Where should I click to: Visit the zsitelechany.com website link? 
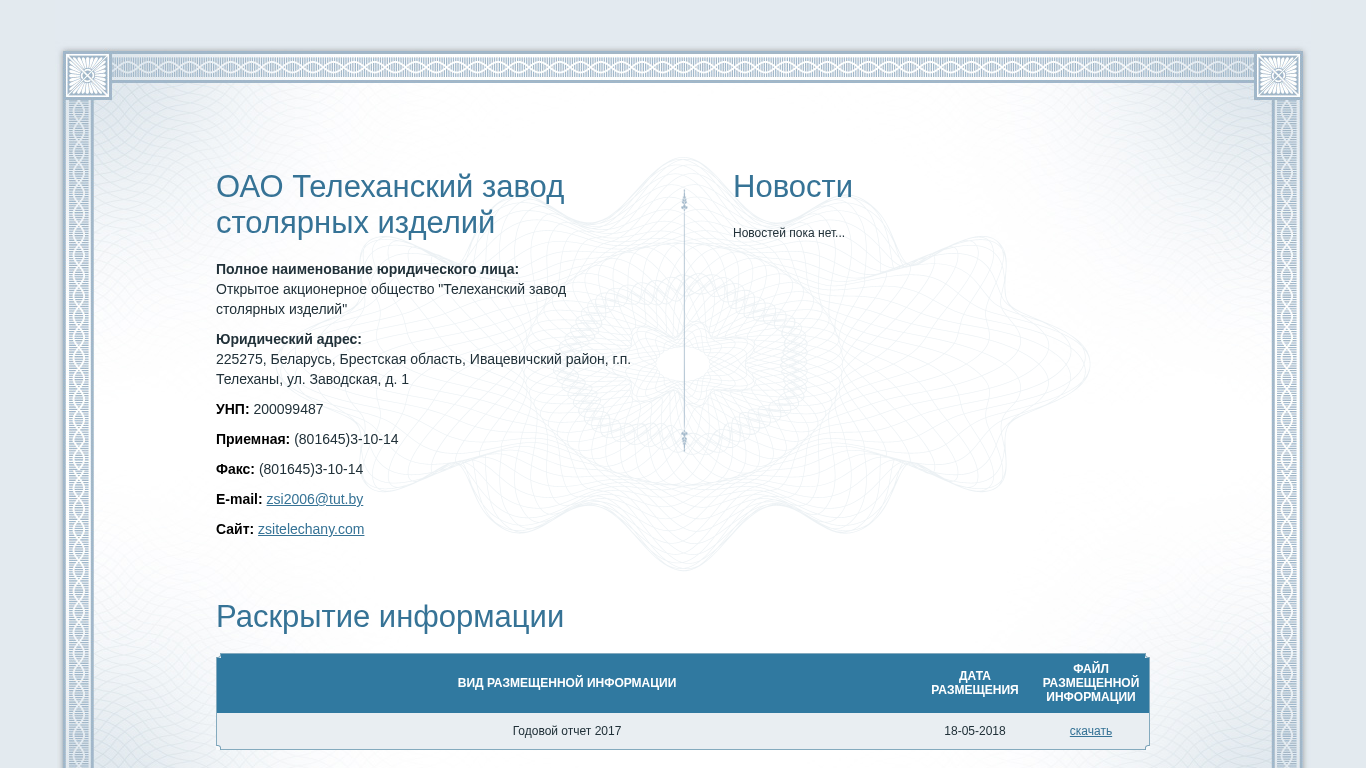point(311,529)
